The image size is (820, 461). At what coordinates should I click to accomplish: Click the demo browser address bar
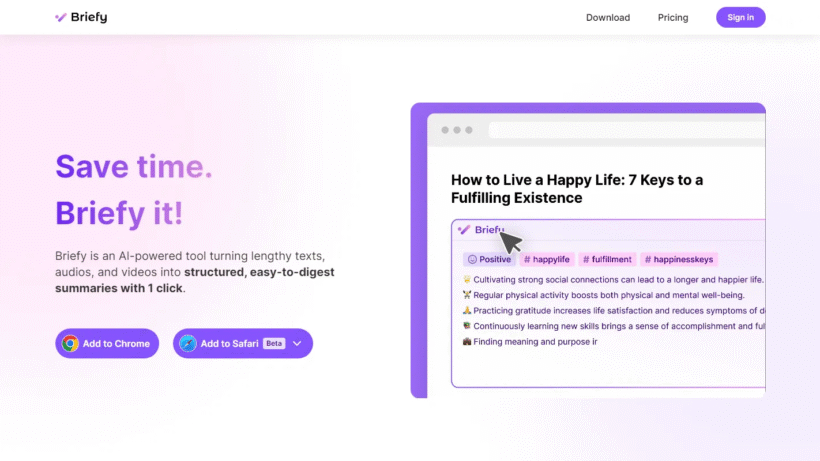(x=627, y=130)
